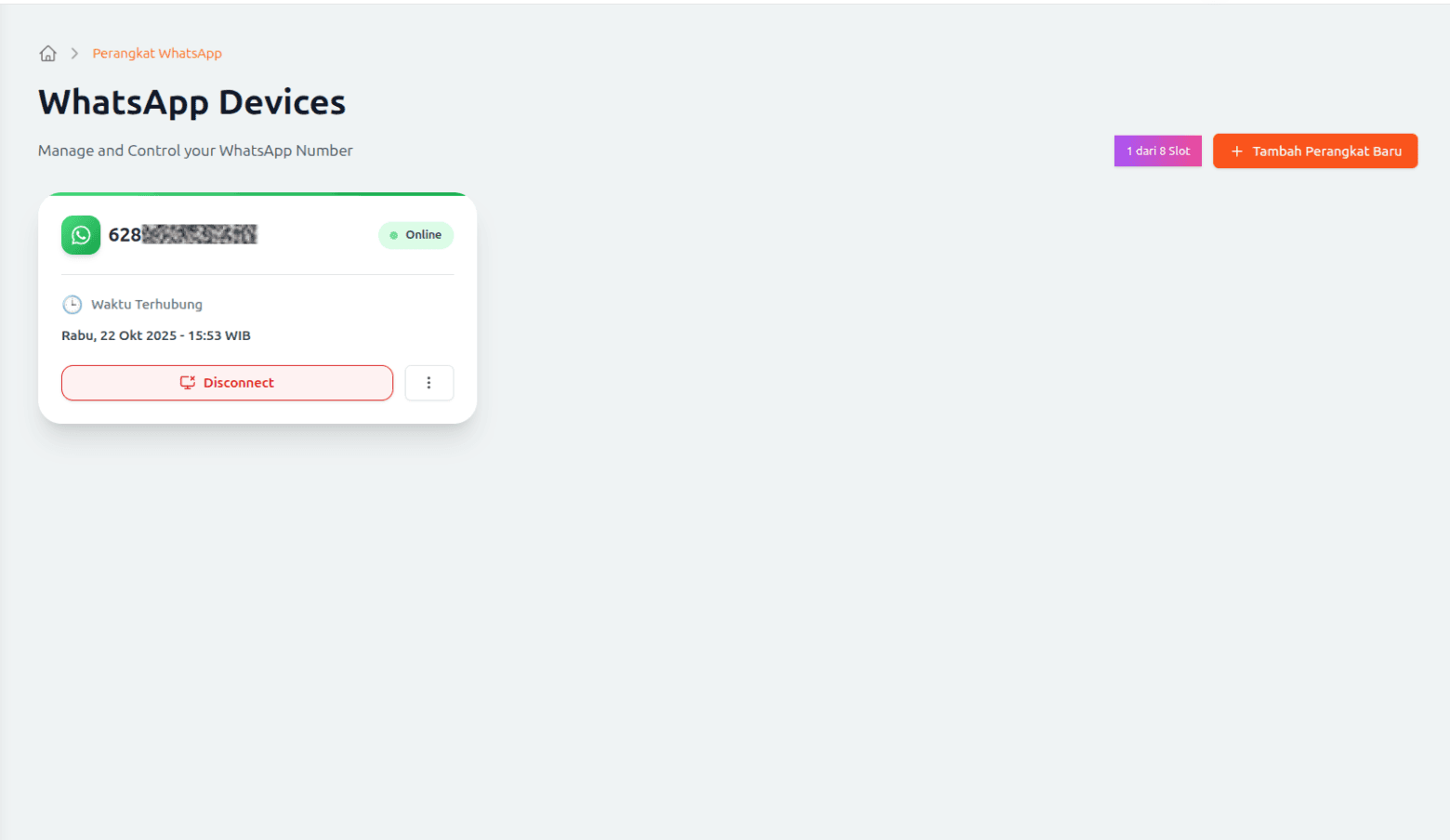
Task: Open the Perangkat WhatsApp breadcrumb link
Action: pyautogui.click(x=157, y=54)
